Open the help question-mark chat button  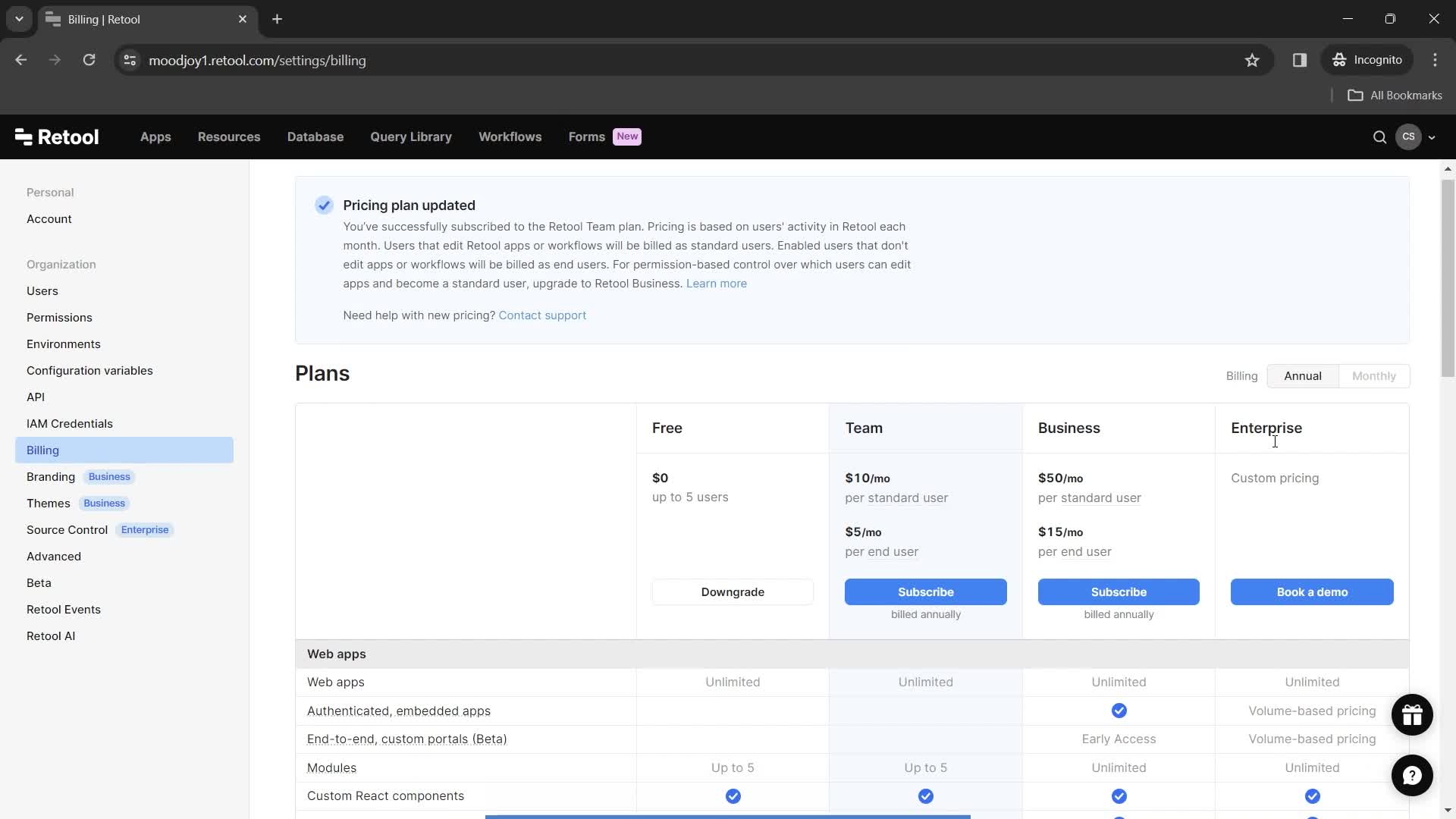1412,775
